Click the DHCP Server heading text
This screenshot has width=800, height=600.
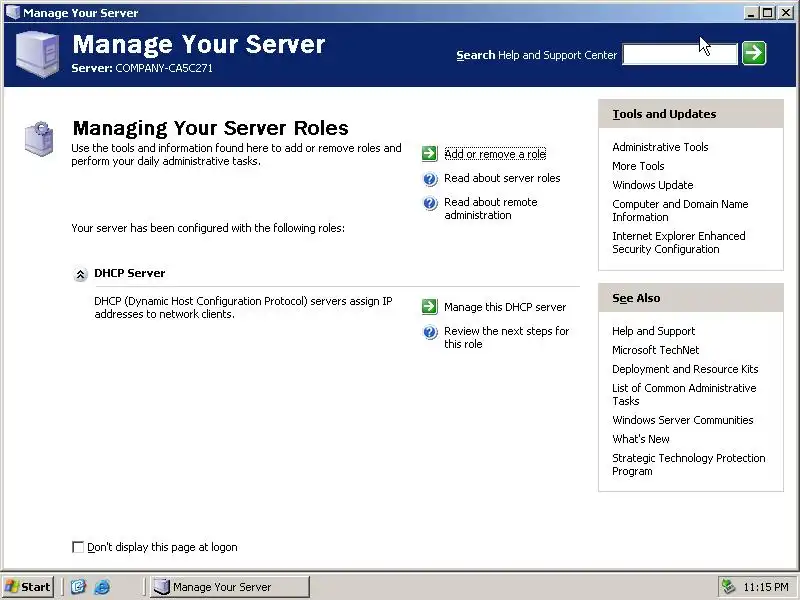(130, 273)
